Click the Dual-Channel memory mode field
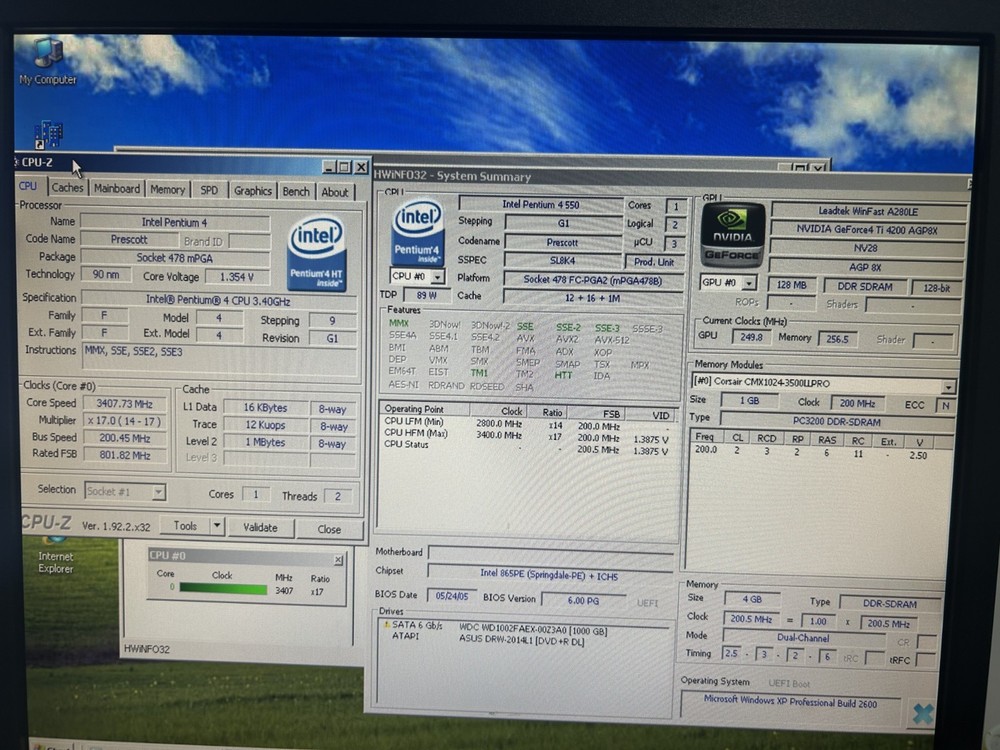 803,637
